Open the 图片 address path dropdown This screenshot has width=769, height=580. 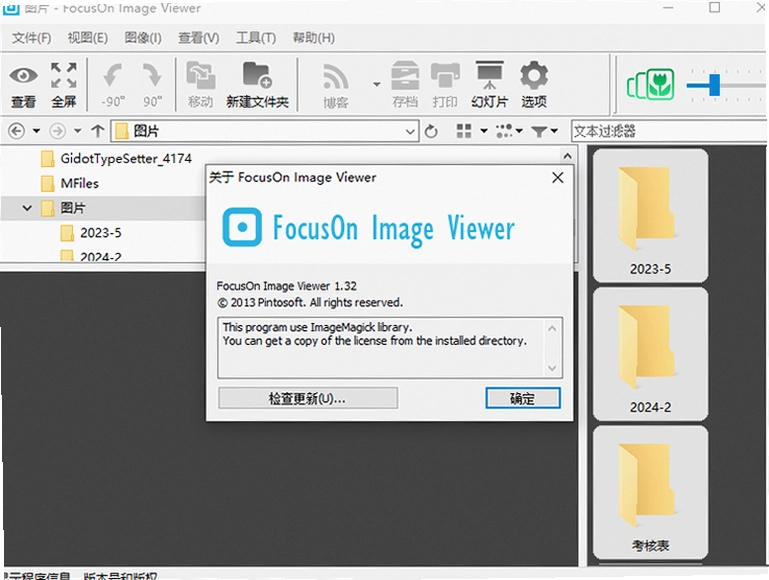tap(410, 131)
